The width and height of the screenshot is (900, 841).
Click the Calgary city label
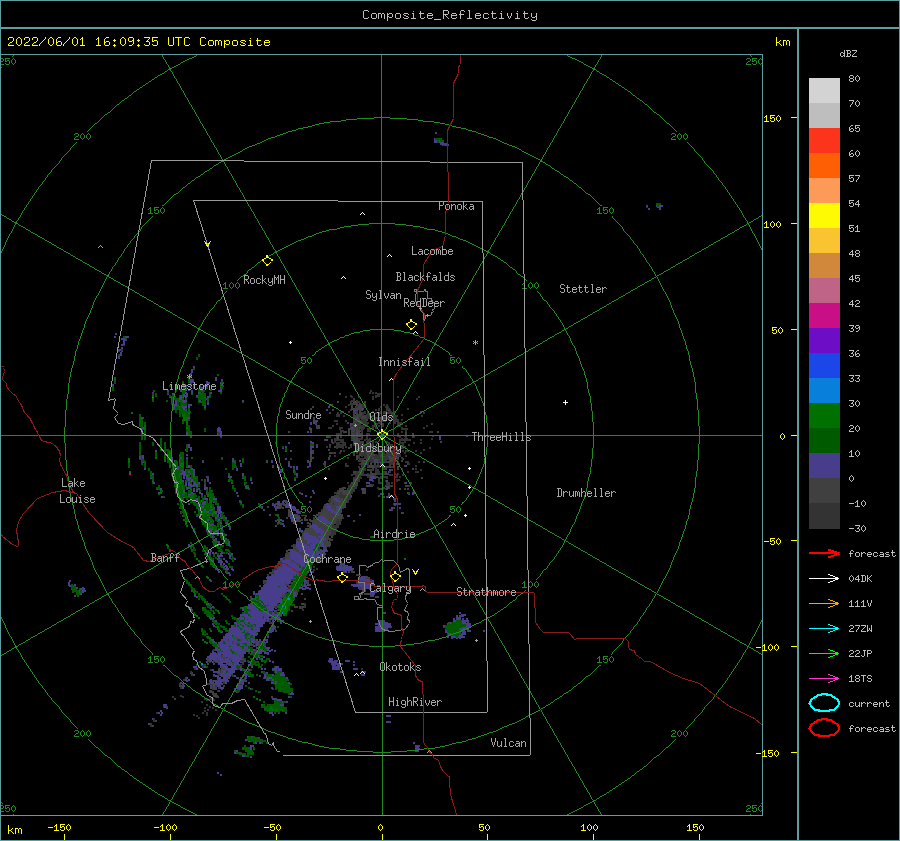point(390,588)
